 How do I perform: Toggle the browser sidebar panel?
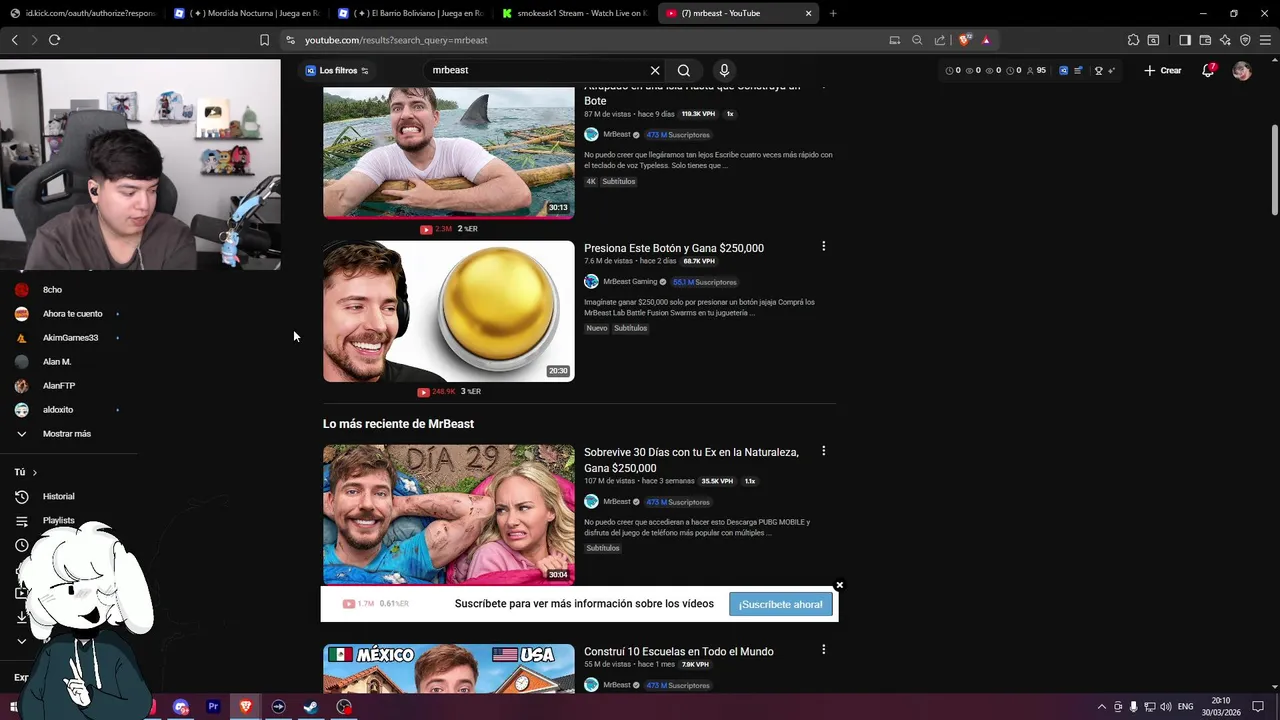(x=1185, y=40)
